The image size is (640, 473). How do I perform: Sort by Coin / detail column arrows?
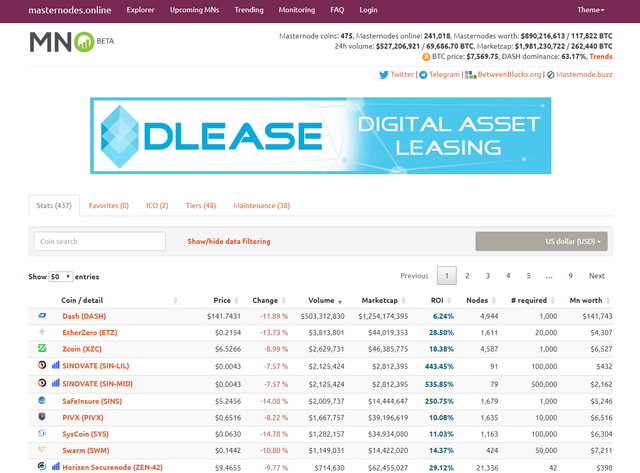click(176, 301)
